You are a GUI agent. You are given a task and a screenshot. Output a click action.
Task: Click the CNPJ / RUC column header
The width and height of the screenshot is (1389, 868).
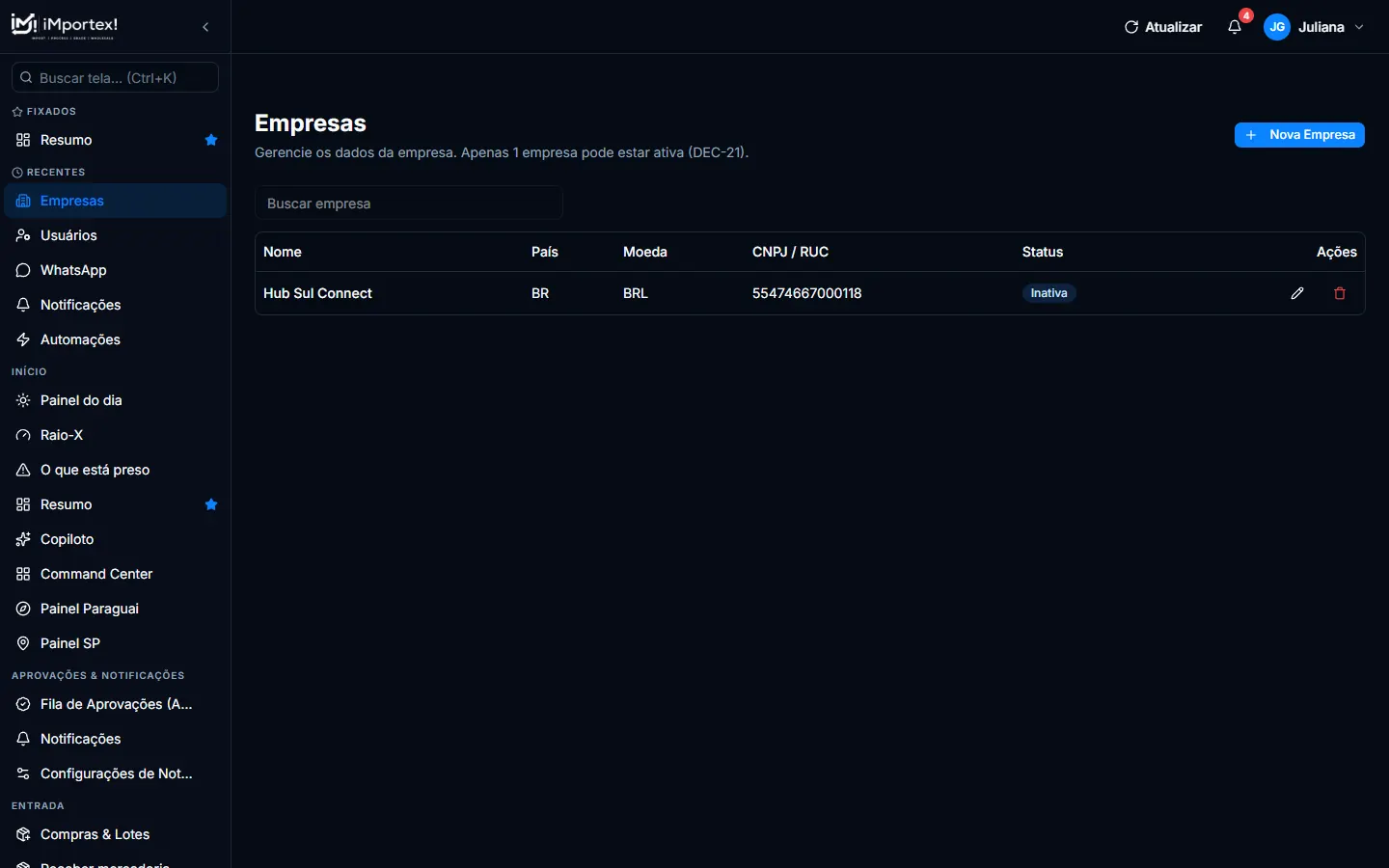(790, 252)
